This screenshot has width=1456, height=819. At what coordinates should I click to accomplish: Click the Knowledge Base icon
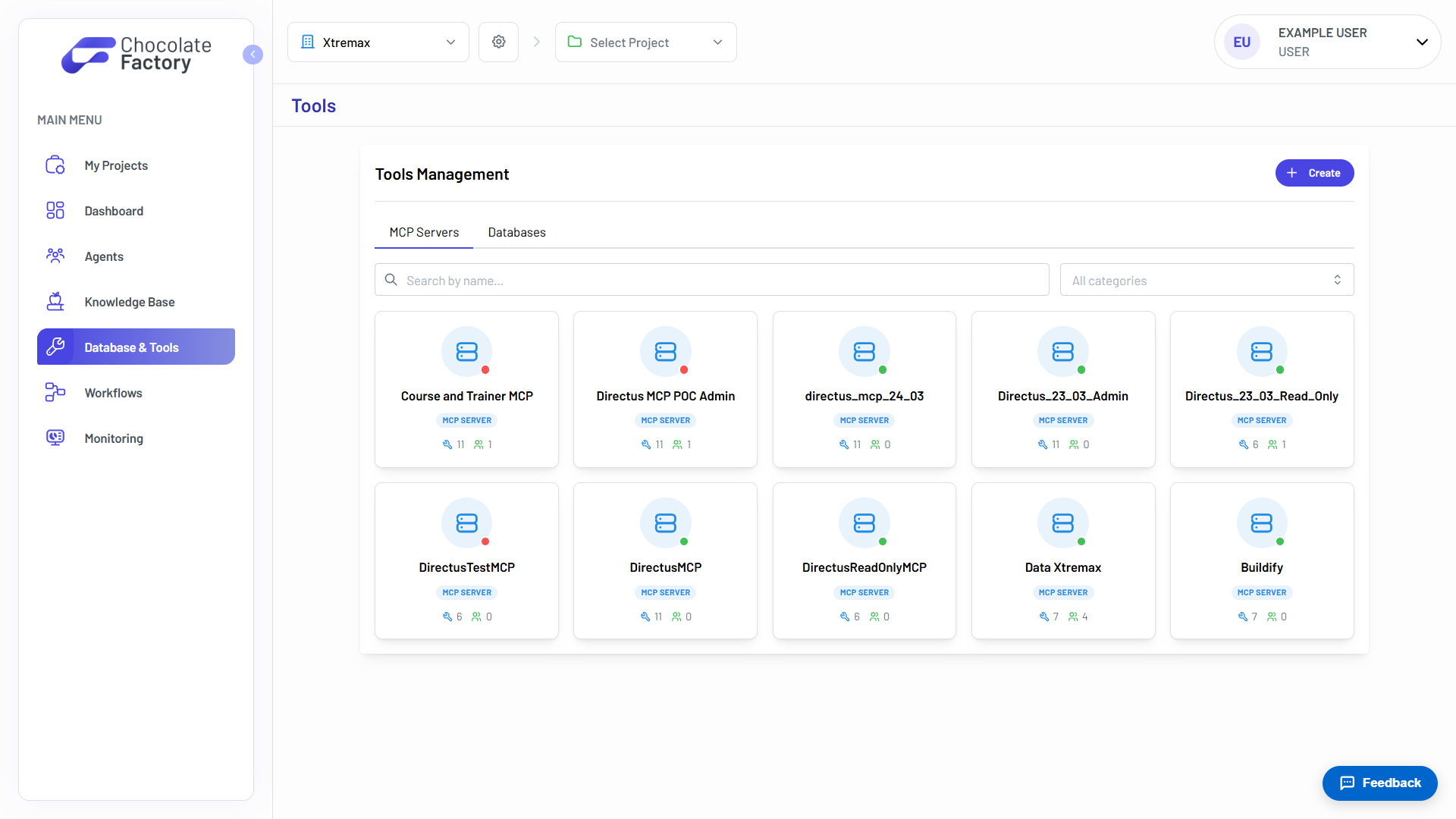55,301
